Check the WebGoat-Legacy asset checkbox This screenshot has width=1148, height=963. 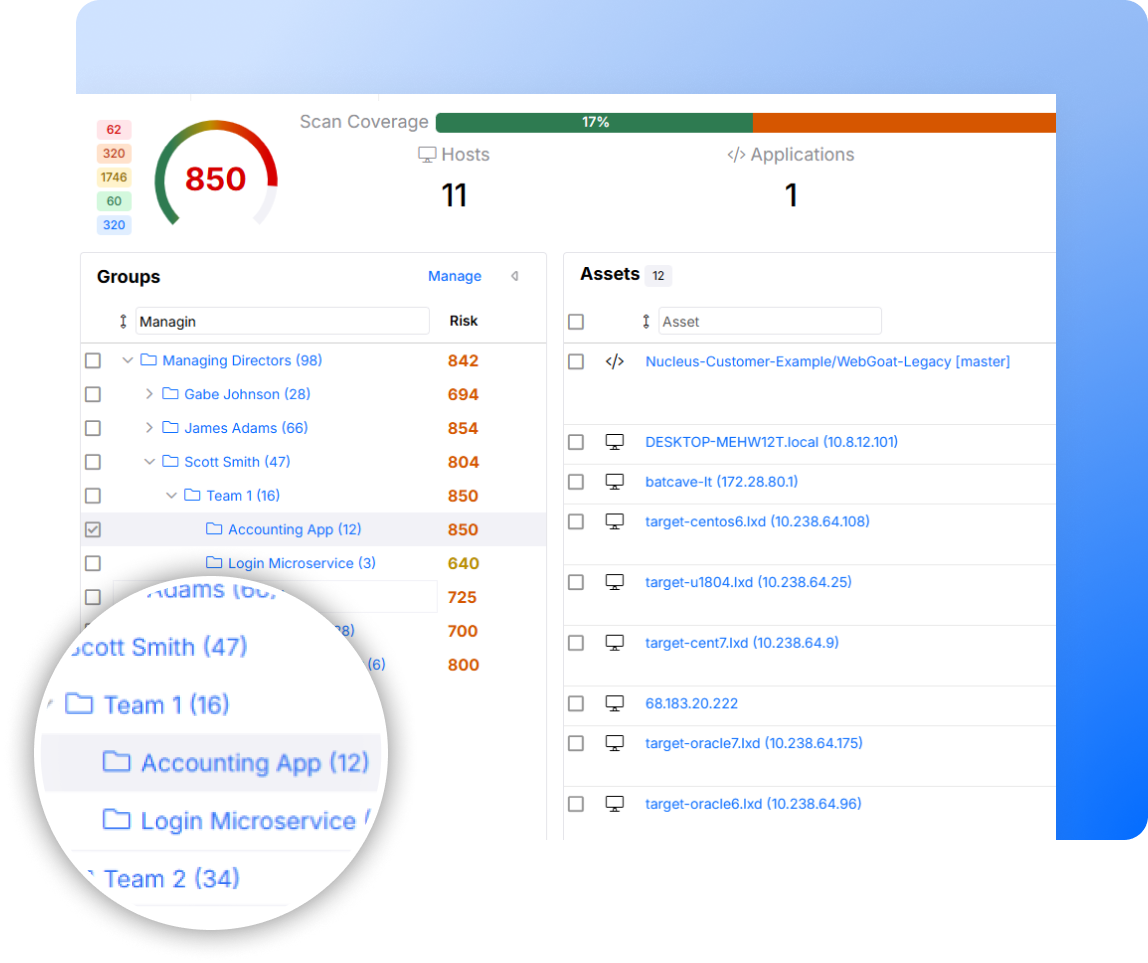576,362
